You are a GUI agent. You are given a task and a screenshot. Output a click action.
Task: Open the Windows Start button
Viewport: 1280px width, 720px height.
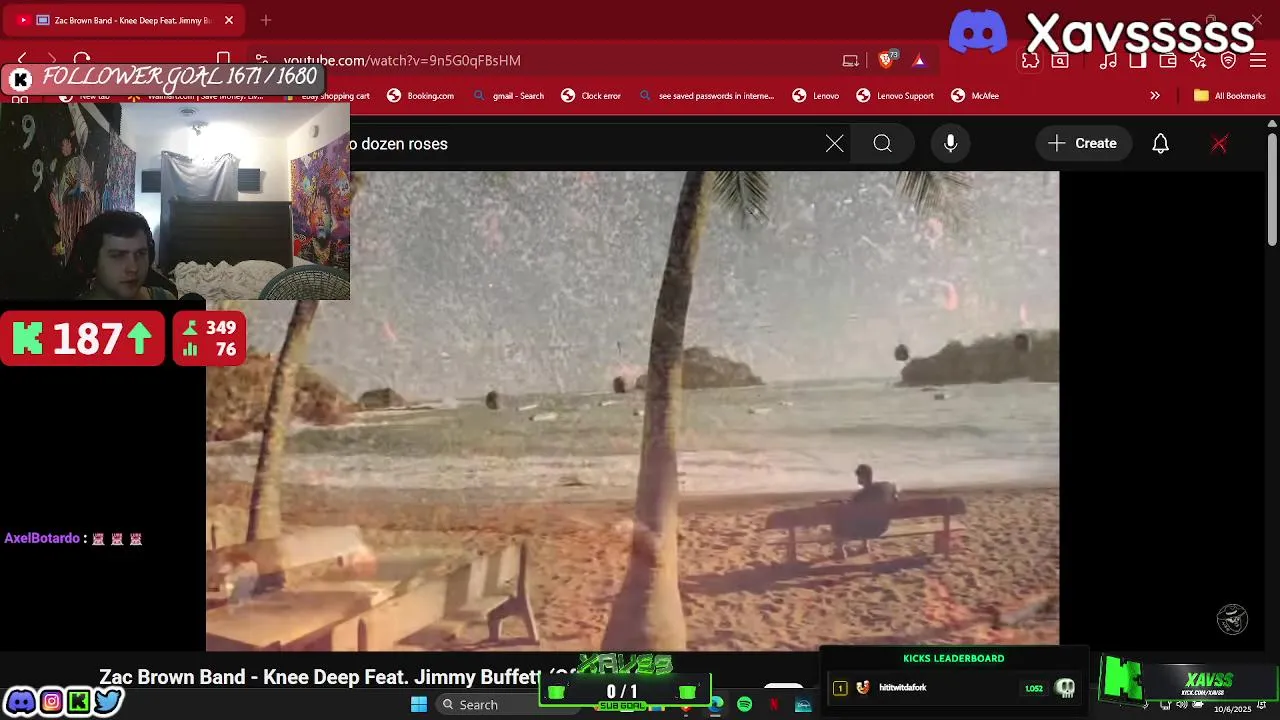(419, 705)
